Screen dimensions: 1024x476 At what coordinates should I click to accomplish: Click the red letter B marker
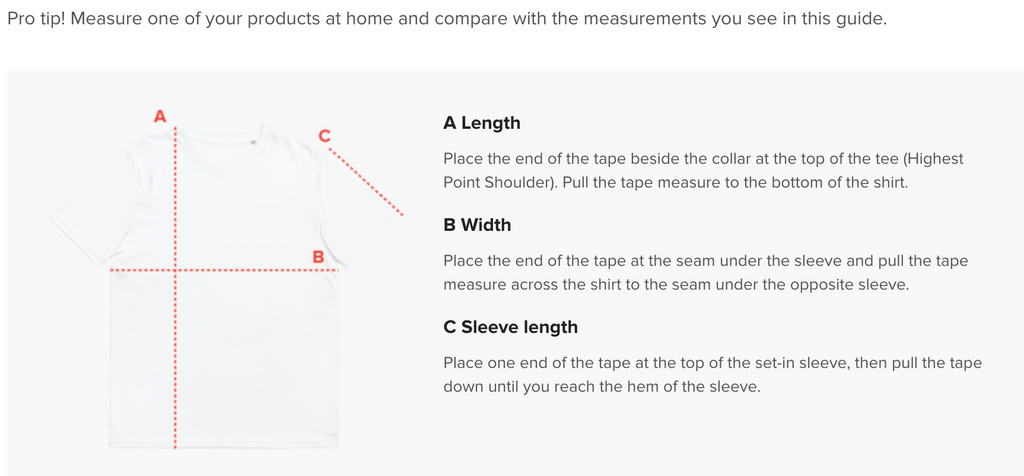[318, 257]
